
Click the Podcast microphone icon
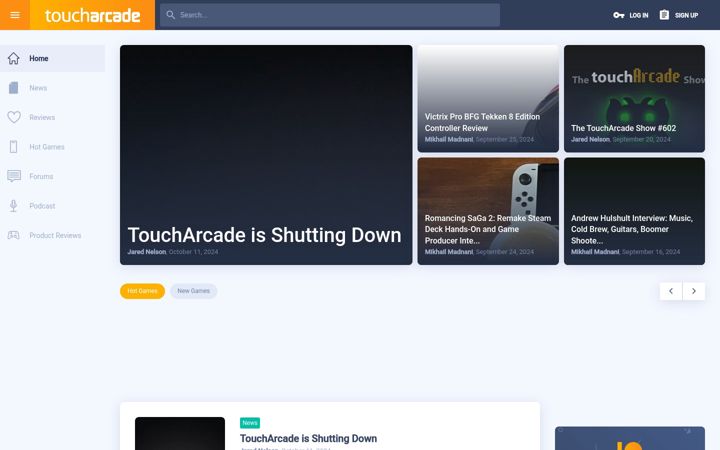click(x=14, y=206)
